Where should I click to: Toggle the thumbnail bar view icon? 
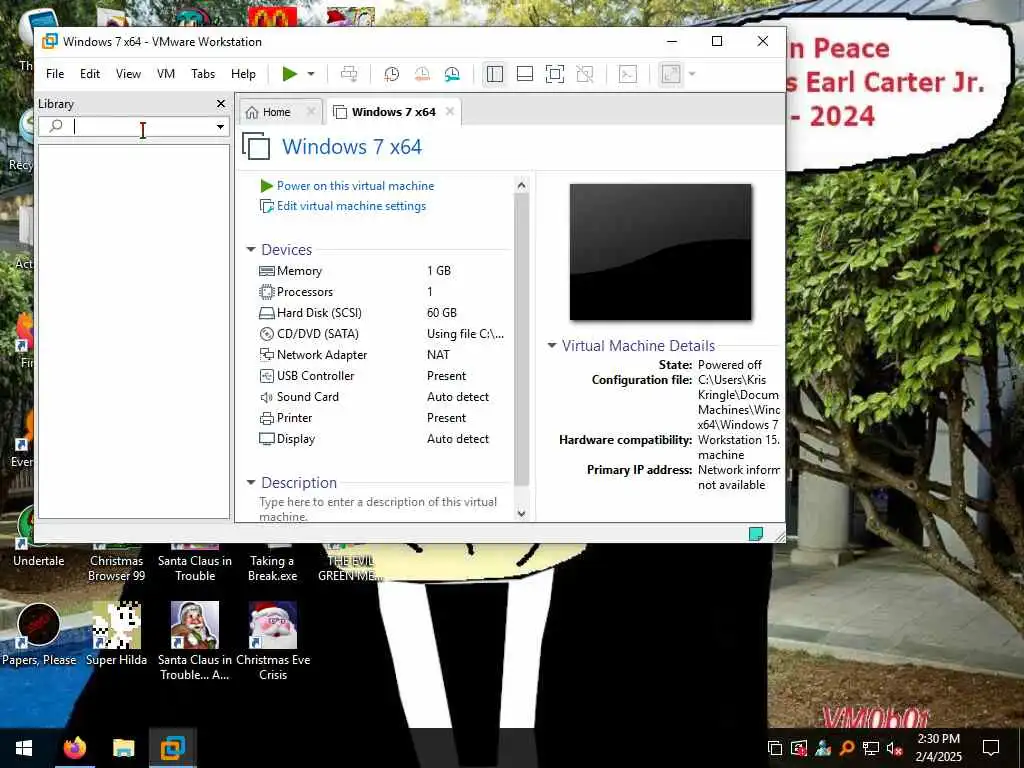tap(525, 74)
